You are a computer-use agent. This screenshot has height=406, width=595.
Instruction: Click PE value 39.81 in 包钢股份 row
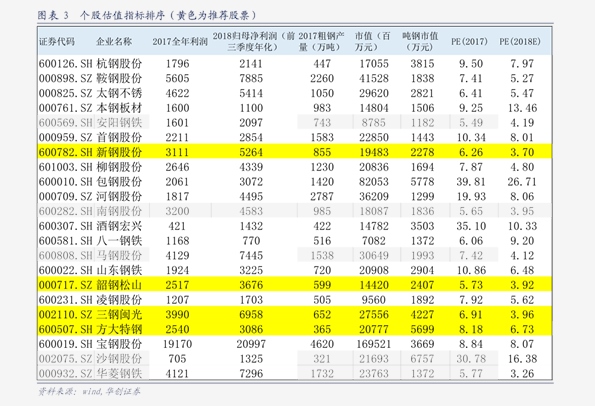tap(471, 181)
